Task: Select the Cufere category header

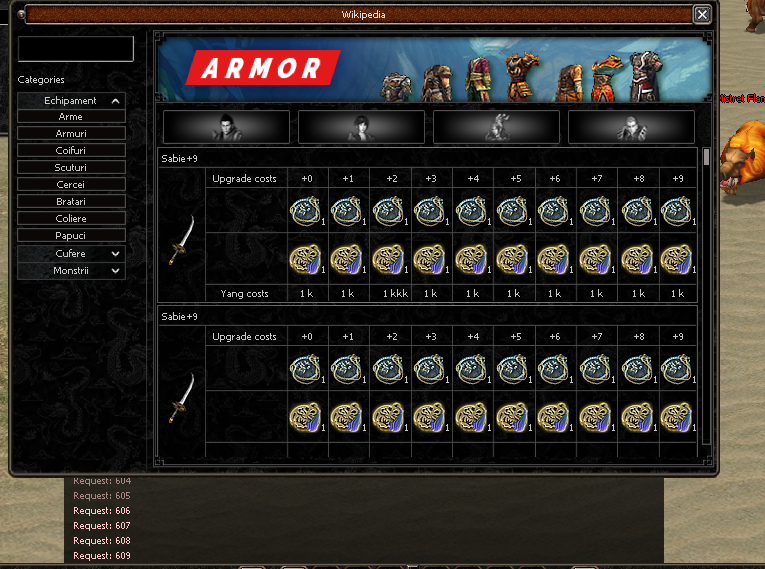Action: (x=71, y=254)
